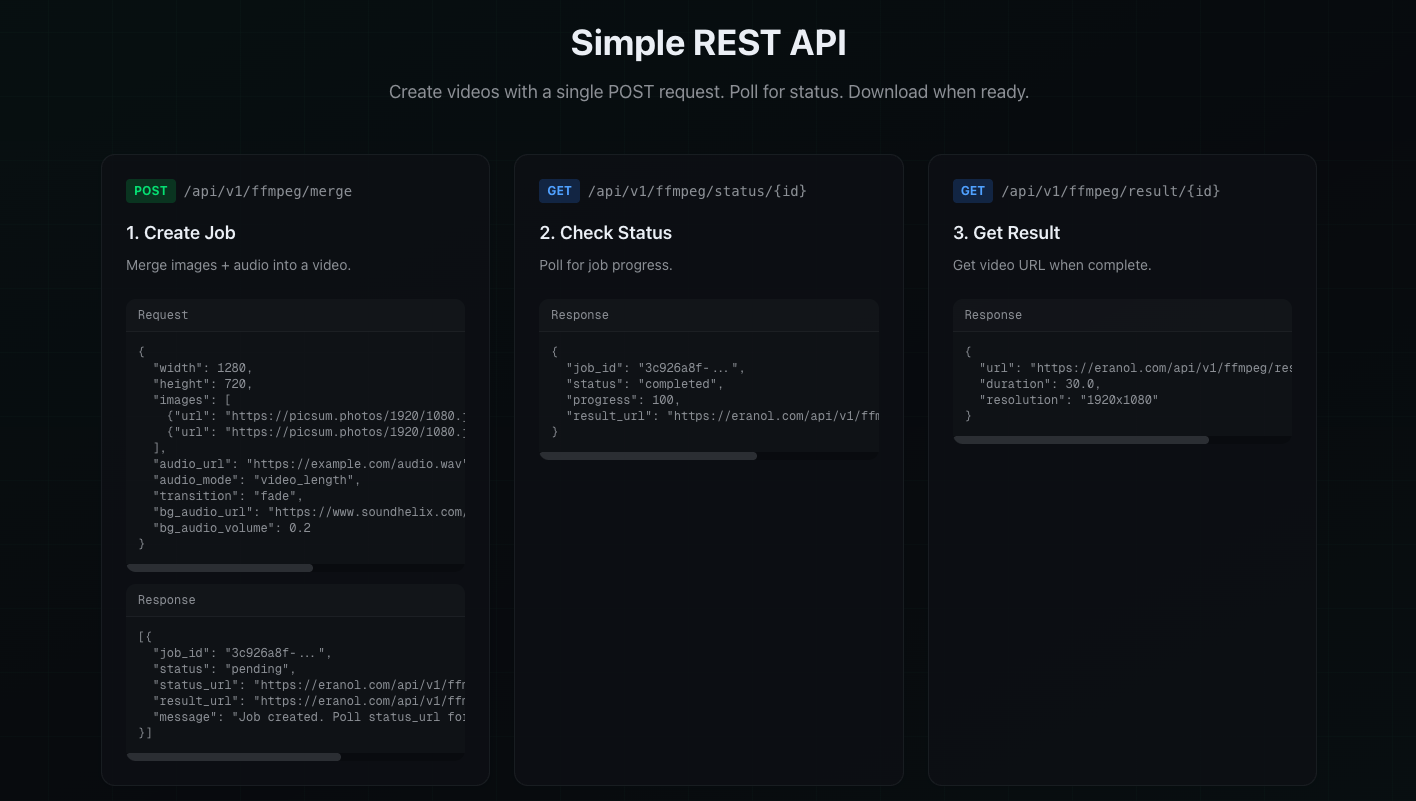
Task: Click the Response label on Get Result card
Action: coord(993,315)
